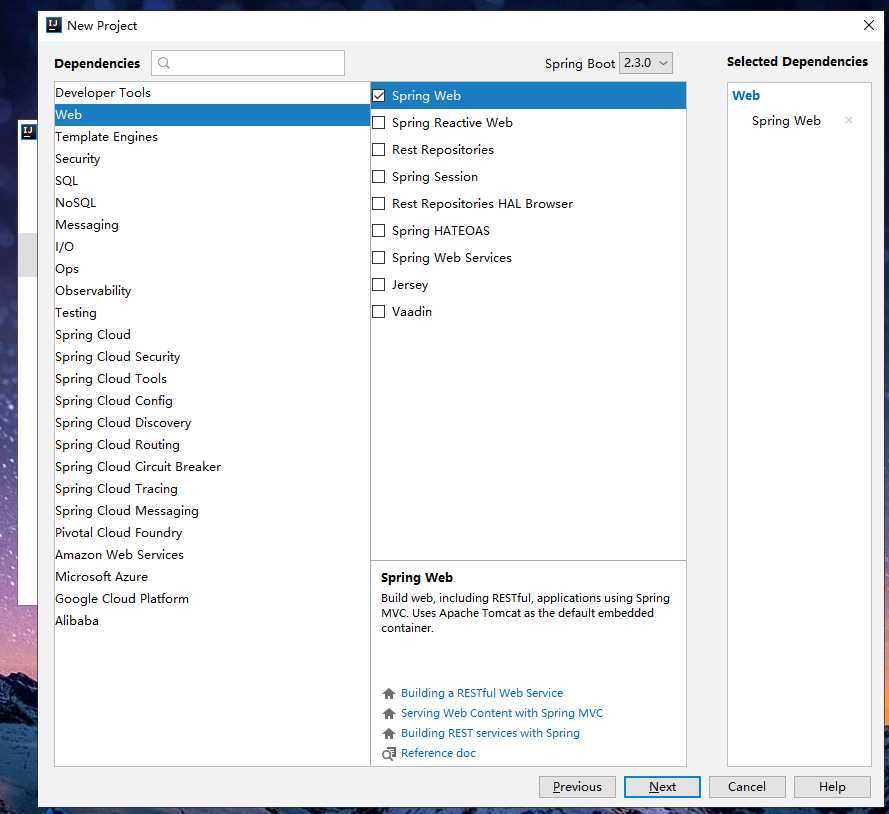Switch to the SQL category
The height and width of the screenshot is (814, 889).
click(x=212, y=181)
